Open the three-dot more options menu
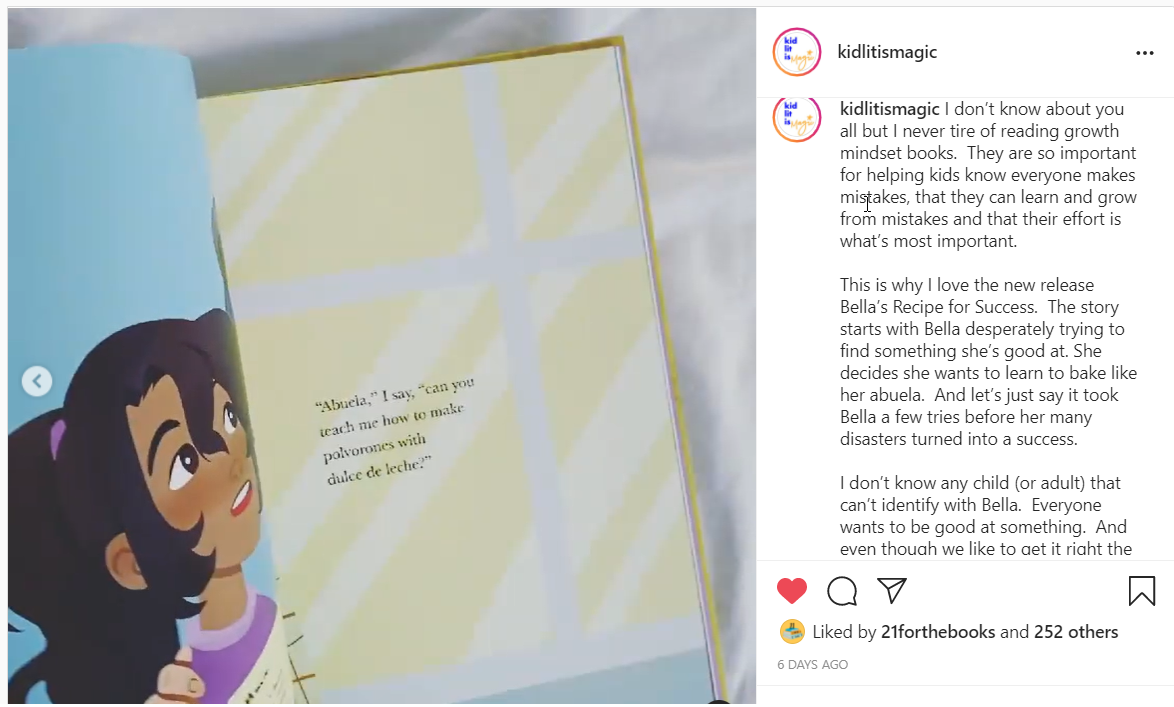This screenshot has width=1174, height=707. pos(1144,52)
